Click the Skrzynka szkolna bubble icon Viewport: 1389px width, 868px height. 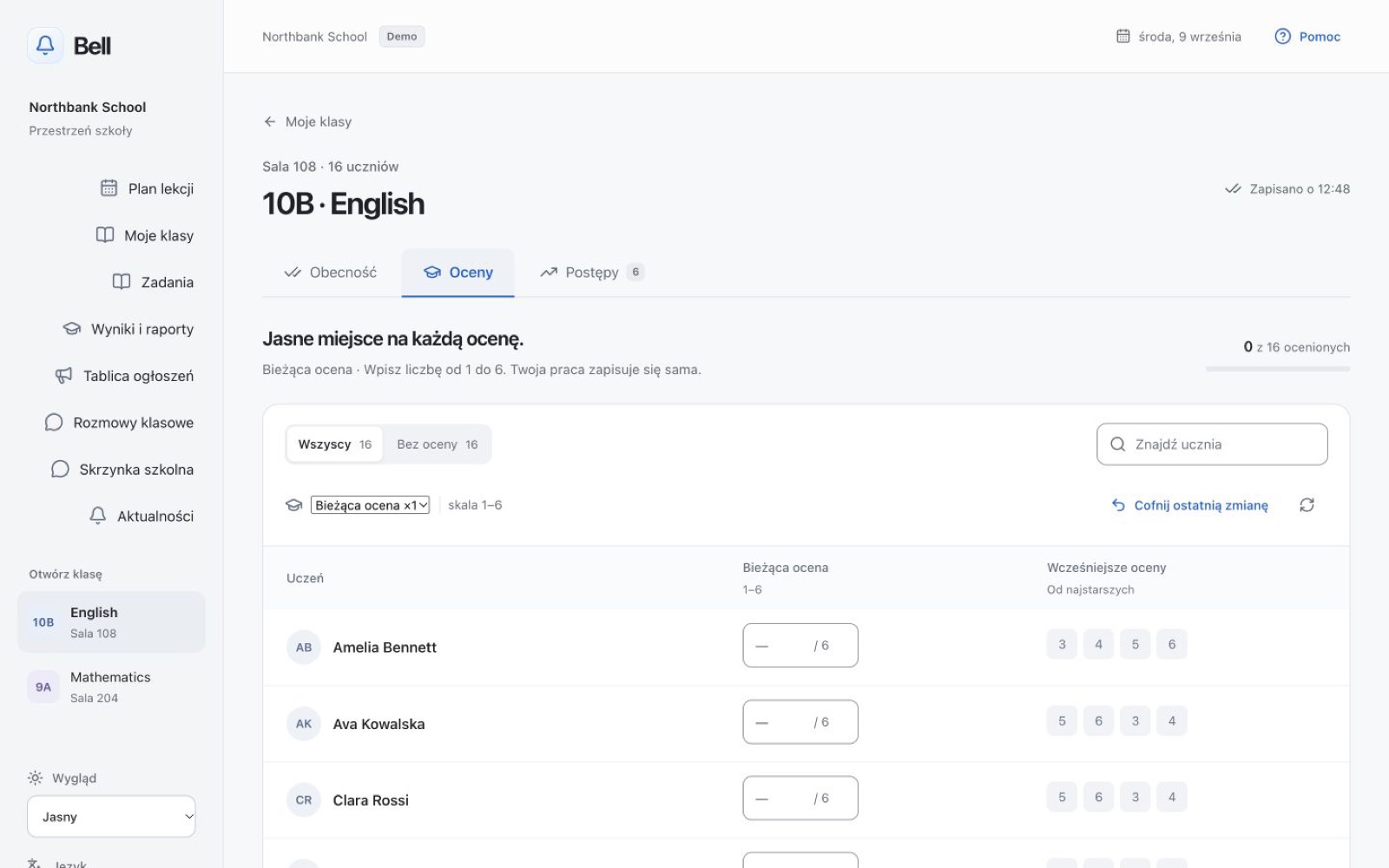pos(60,470)
